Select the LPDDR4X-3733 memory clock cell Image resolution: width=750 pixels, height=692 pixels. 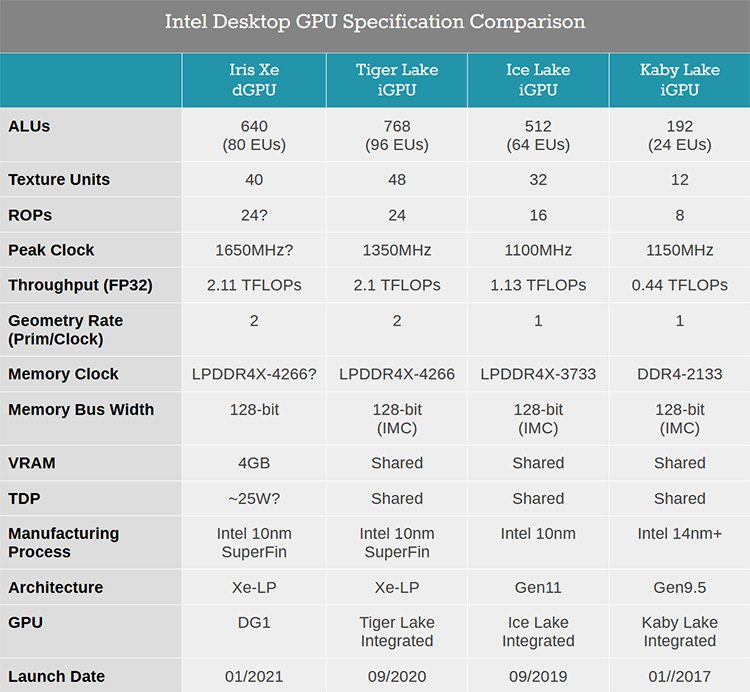(x=538, y=374)
